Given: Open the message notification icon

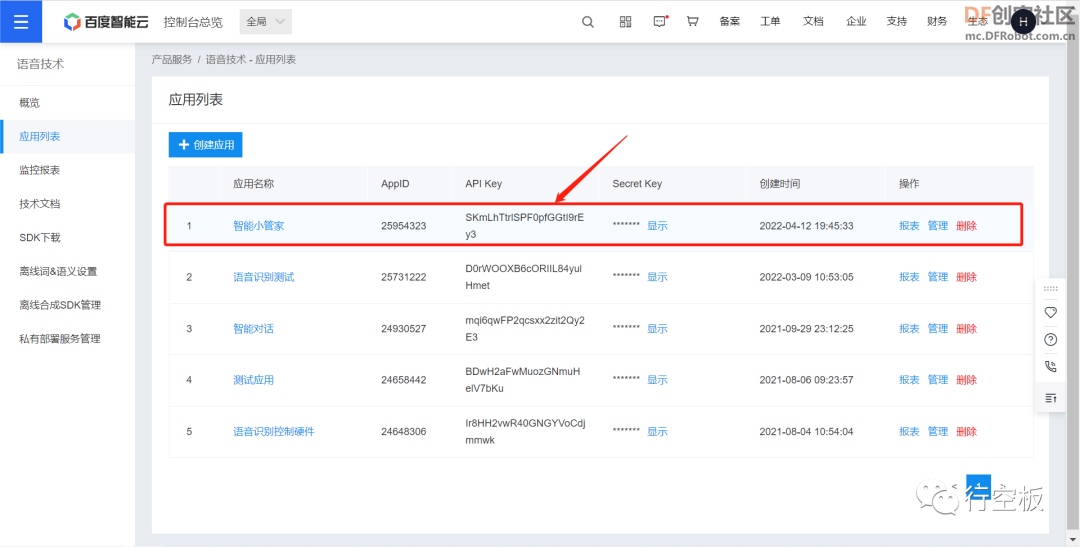Looking at the screenshot, I should click(660, 21).
